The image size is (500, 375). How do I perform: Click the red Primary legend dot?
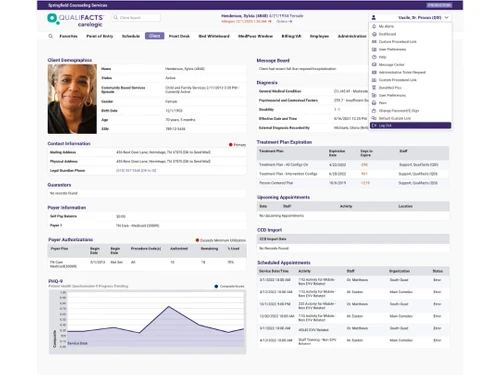click(x=230, y=145)
